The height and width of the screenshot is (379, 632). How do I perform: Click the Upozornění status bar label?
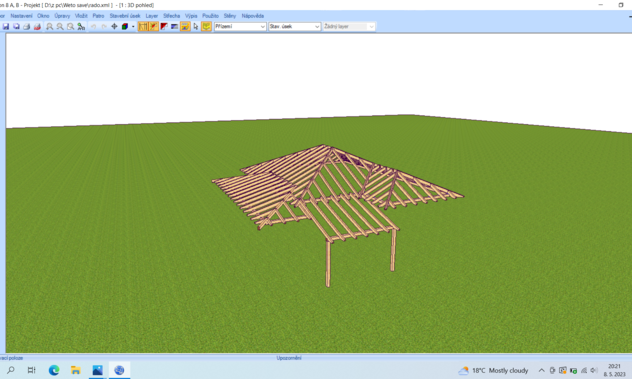coord(289,358)
